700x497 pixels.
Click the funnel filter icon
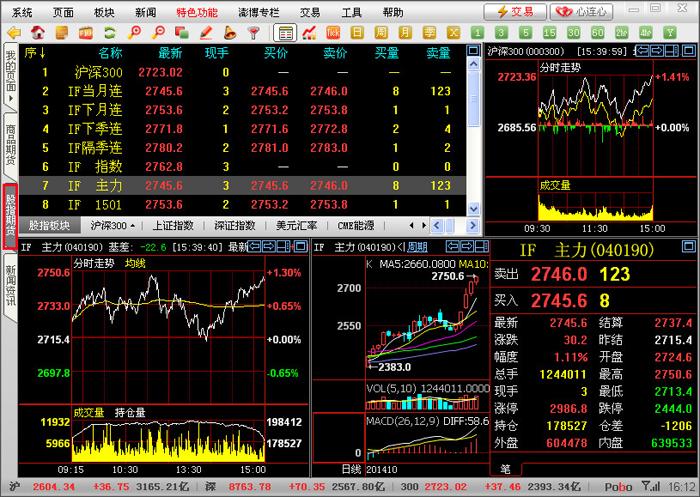[x=253, y=33]
